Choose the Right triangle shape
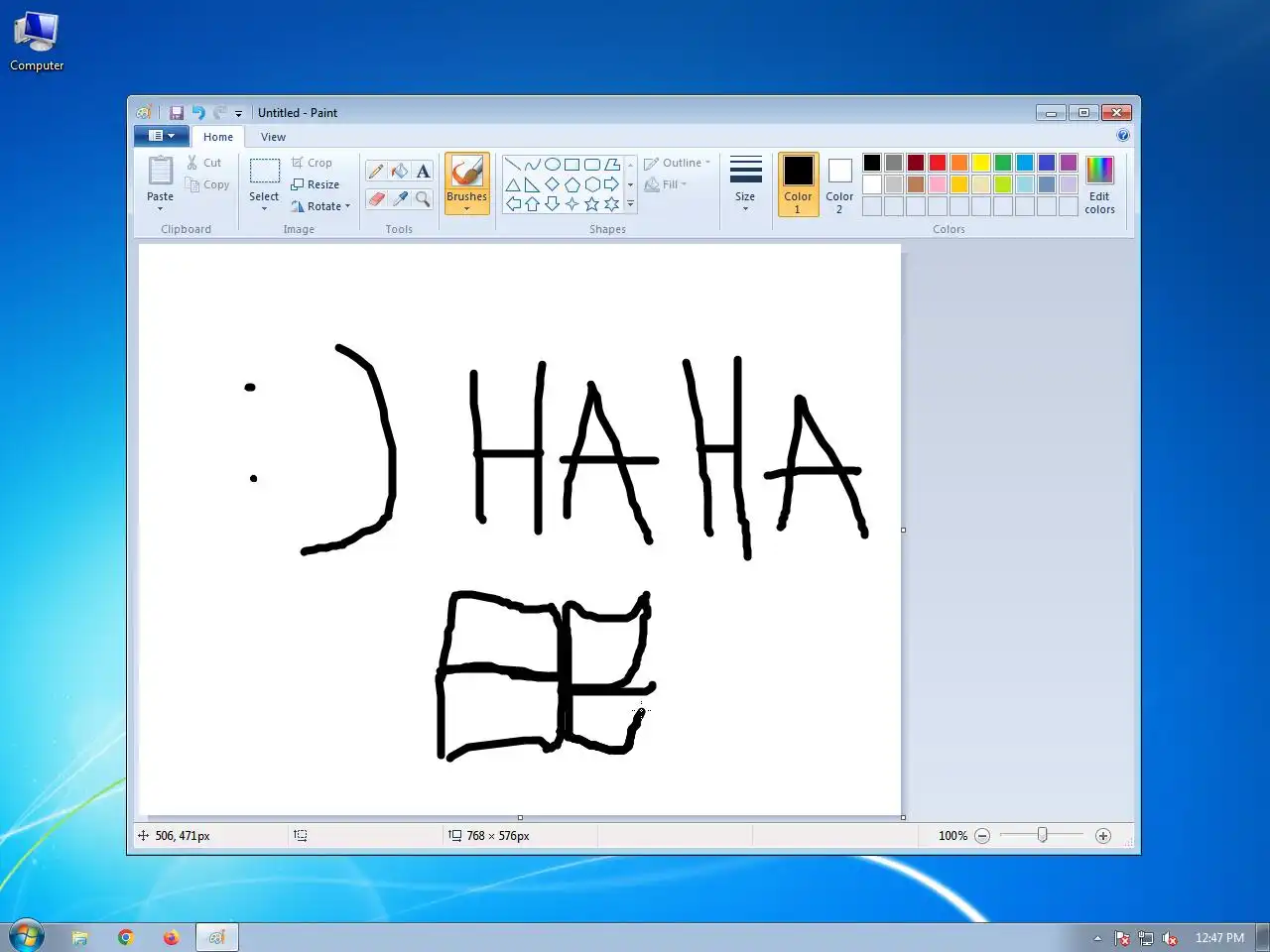The height and width of the screenshot is (952, 1270). 533,184
